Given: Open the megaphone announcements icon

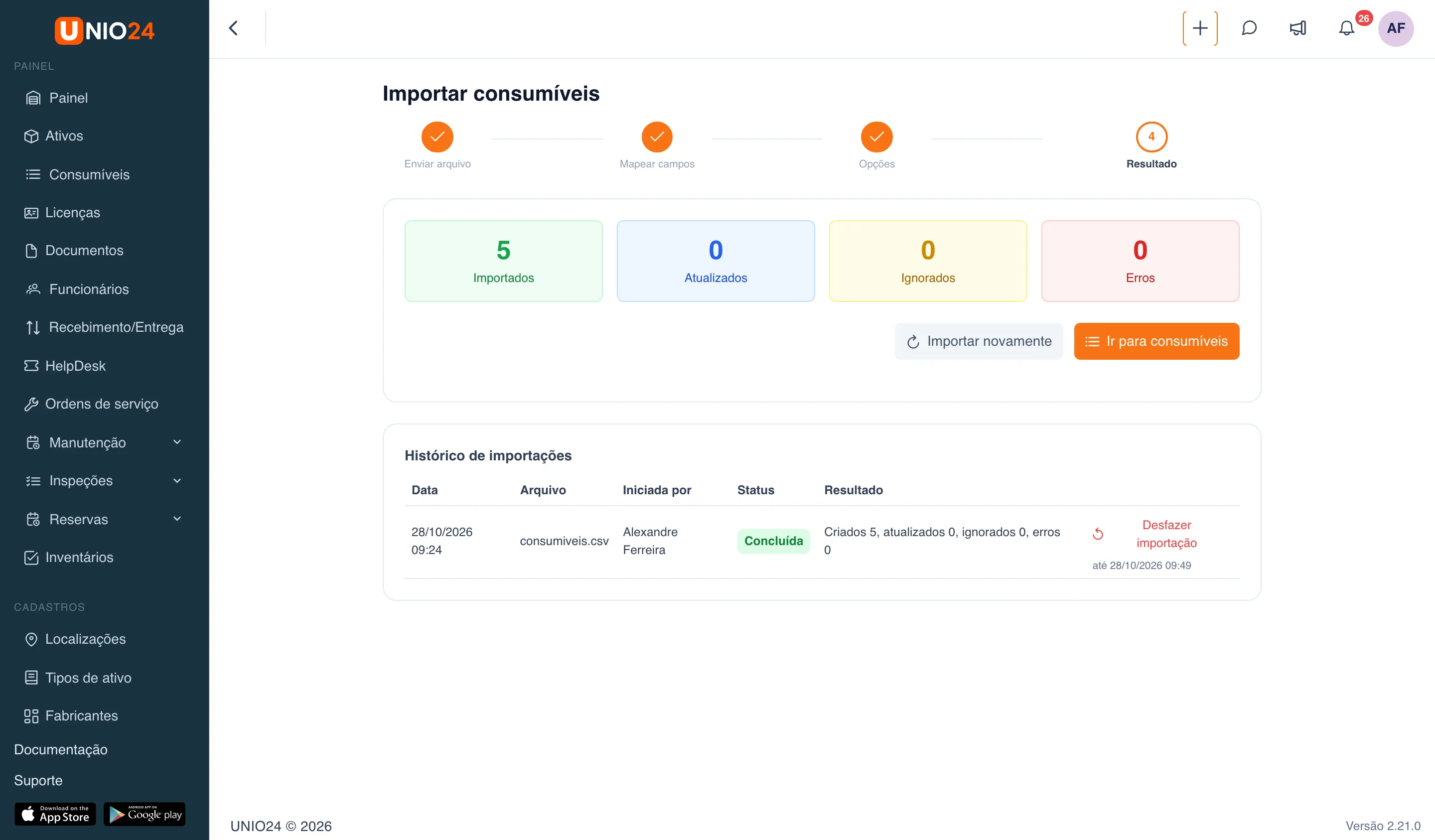Looking at the screenshot, I should (1298, 28).
